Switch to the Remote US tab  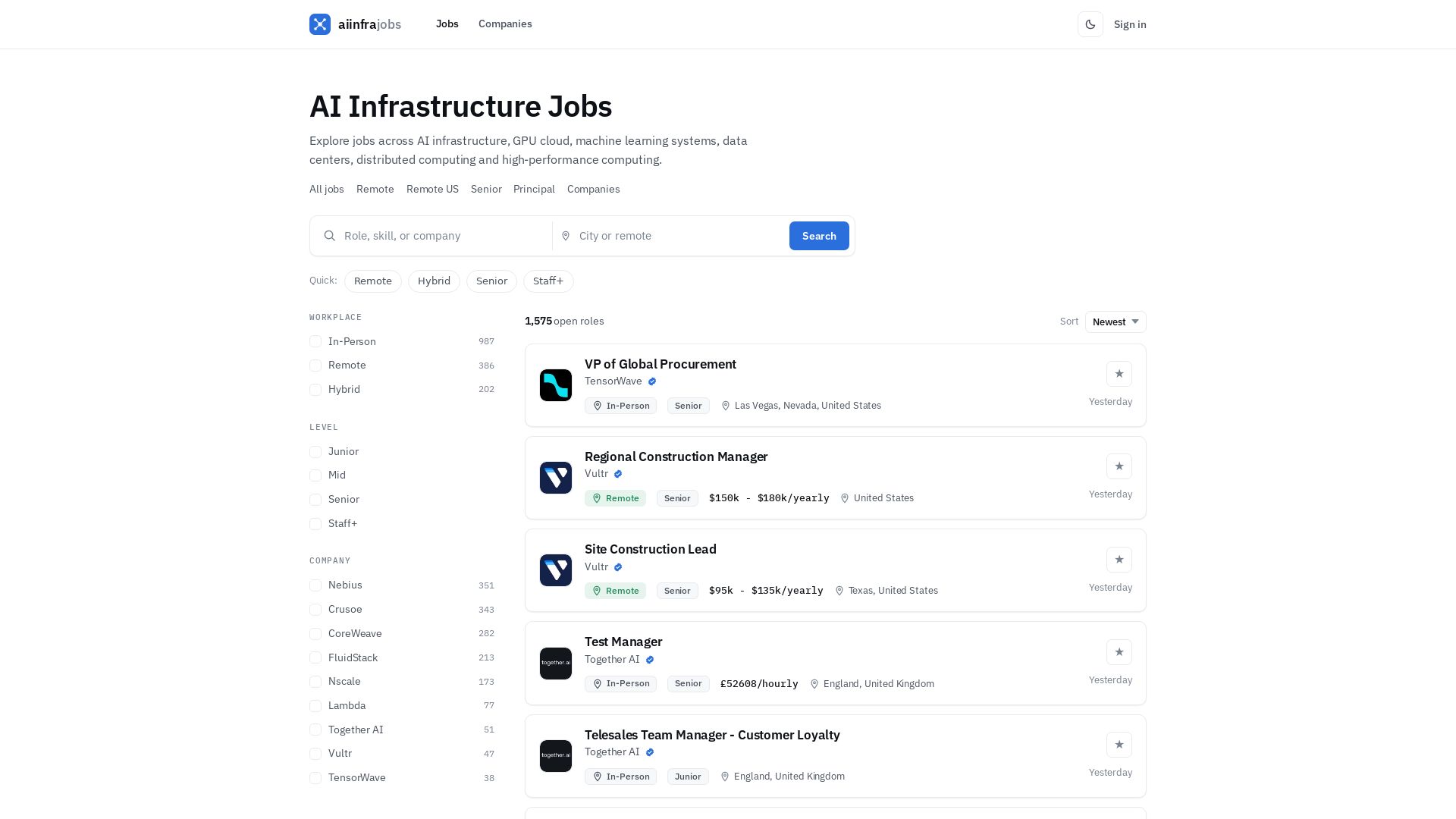[432, 190]
